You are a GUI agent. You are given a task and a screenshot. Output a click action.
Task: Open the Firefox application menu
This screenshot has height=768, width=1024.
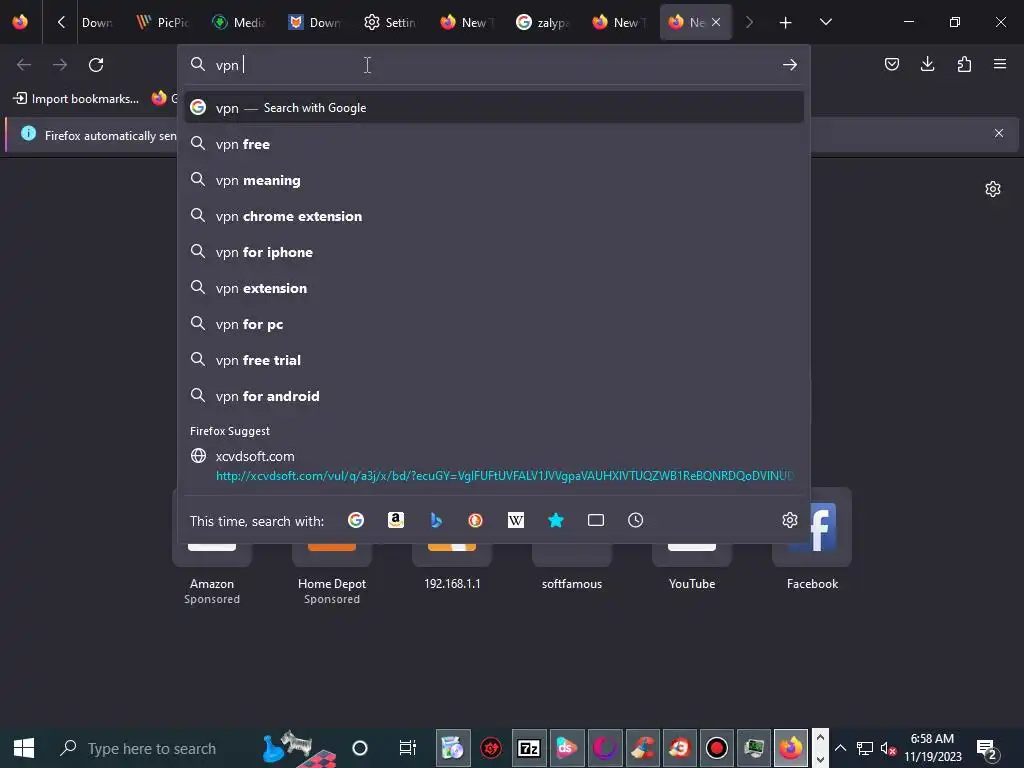click(1000, 64)
